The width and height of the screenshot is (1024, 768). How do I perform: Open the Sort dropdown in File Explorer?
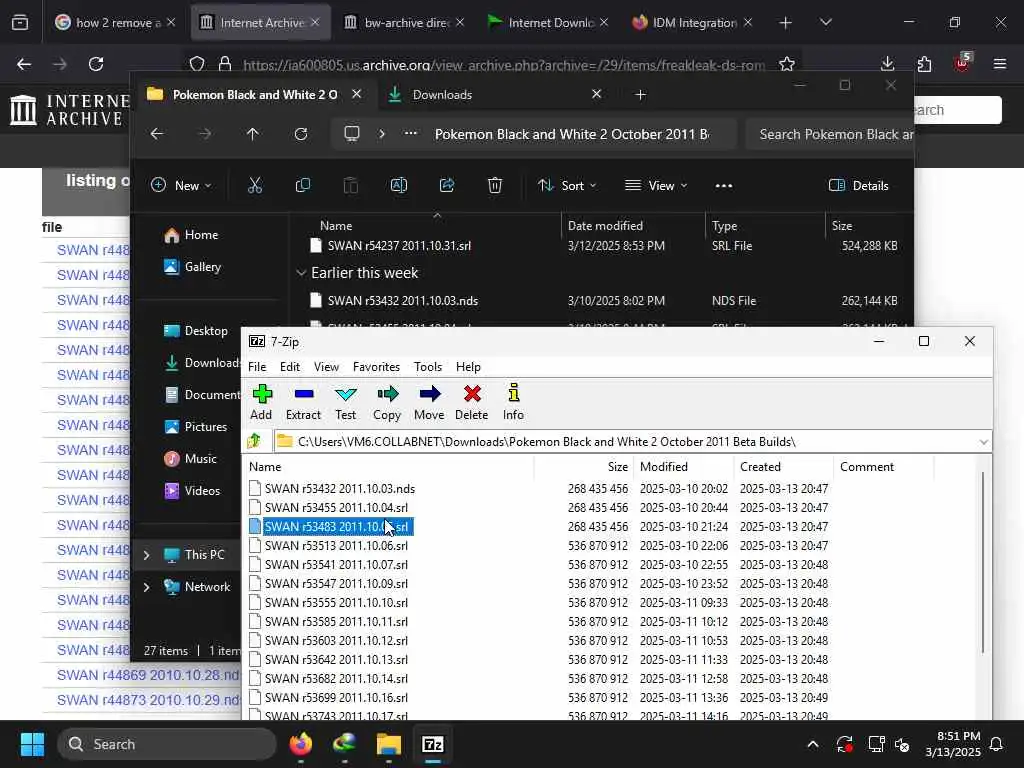pos(567,185)
